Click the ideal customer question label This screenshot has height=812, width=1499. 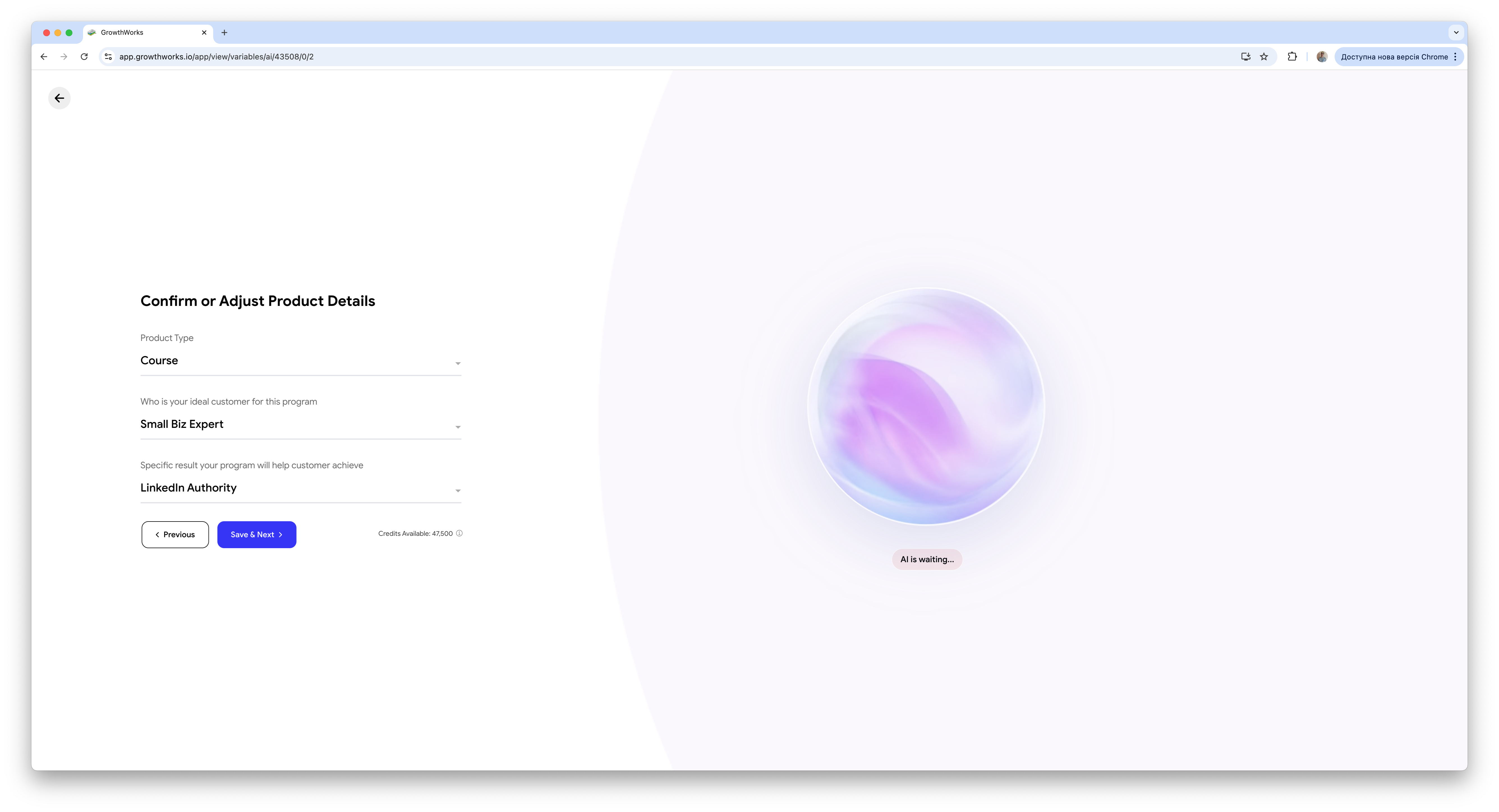click(229, 401)
